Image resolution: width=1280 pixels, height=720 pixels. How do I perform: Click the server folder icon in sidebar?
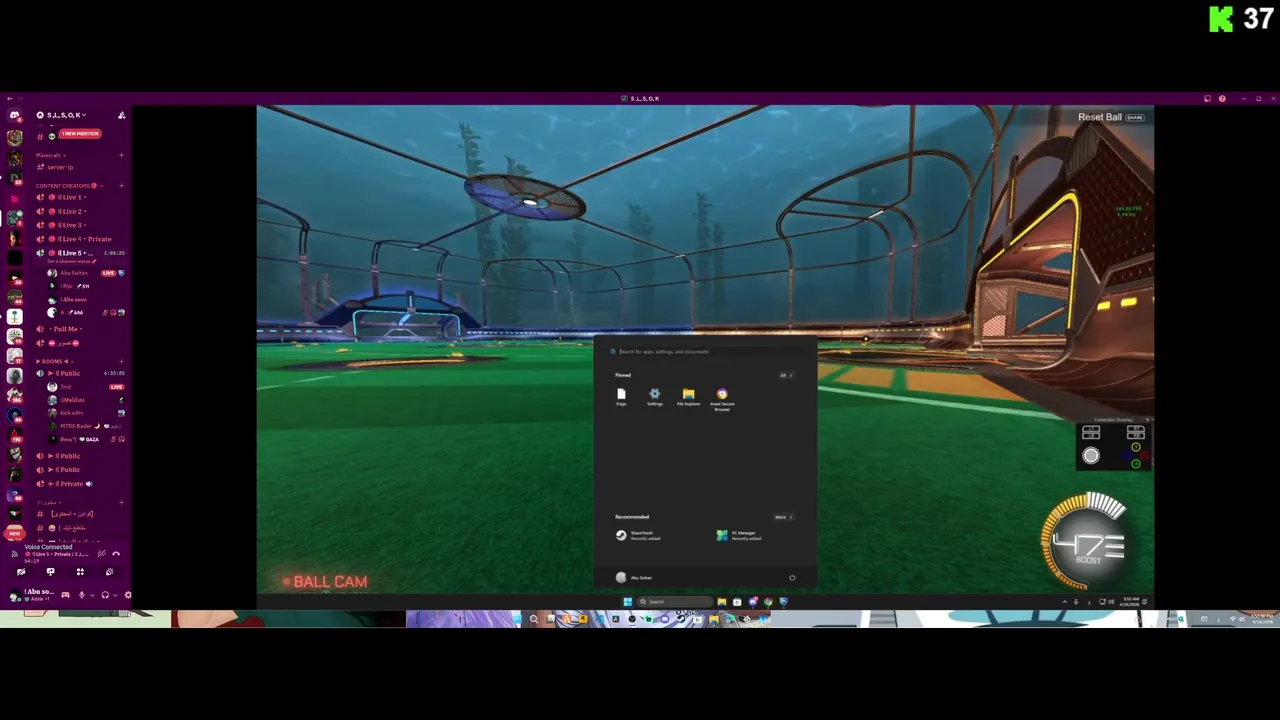pyautogui.click(x=15, y=199)
